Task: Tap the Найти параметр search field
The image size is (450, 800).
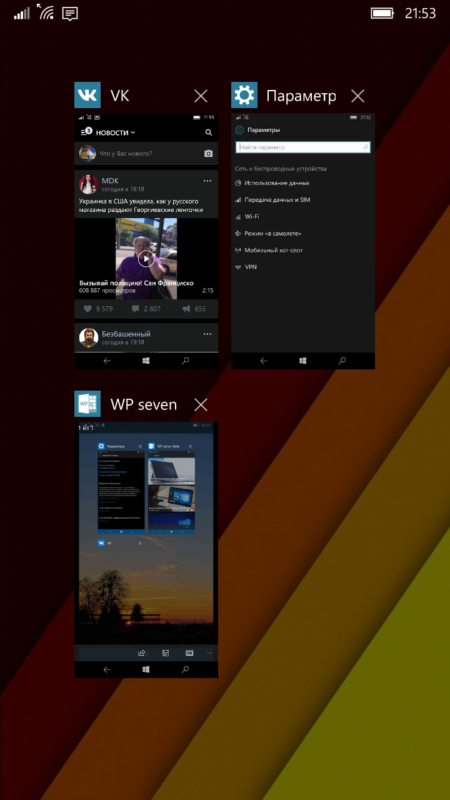Action: click(303, 147)
